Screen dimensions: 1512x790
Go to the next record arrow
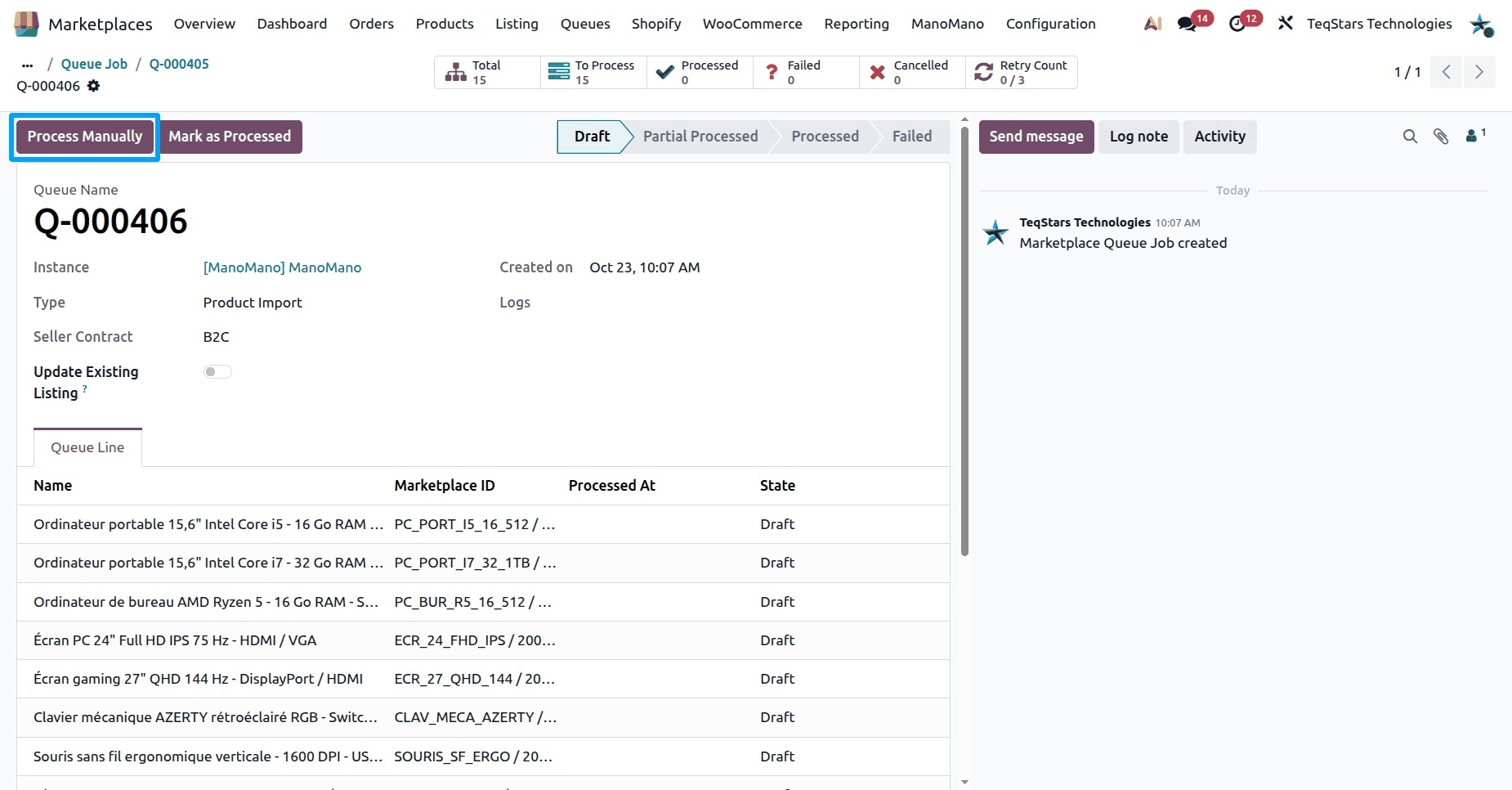pyautogui.click(x=1479, y=72)
